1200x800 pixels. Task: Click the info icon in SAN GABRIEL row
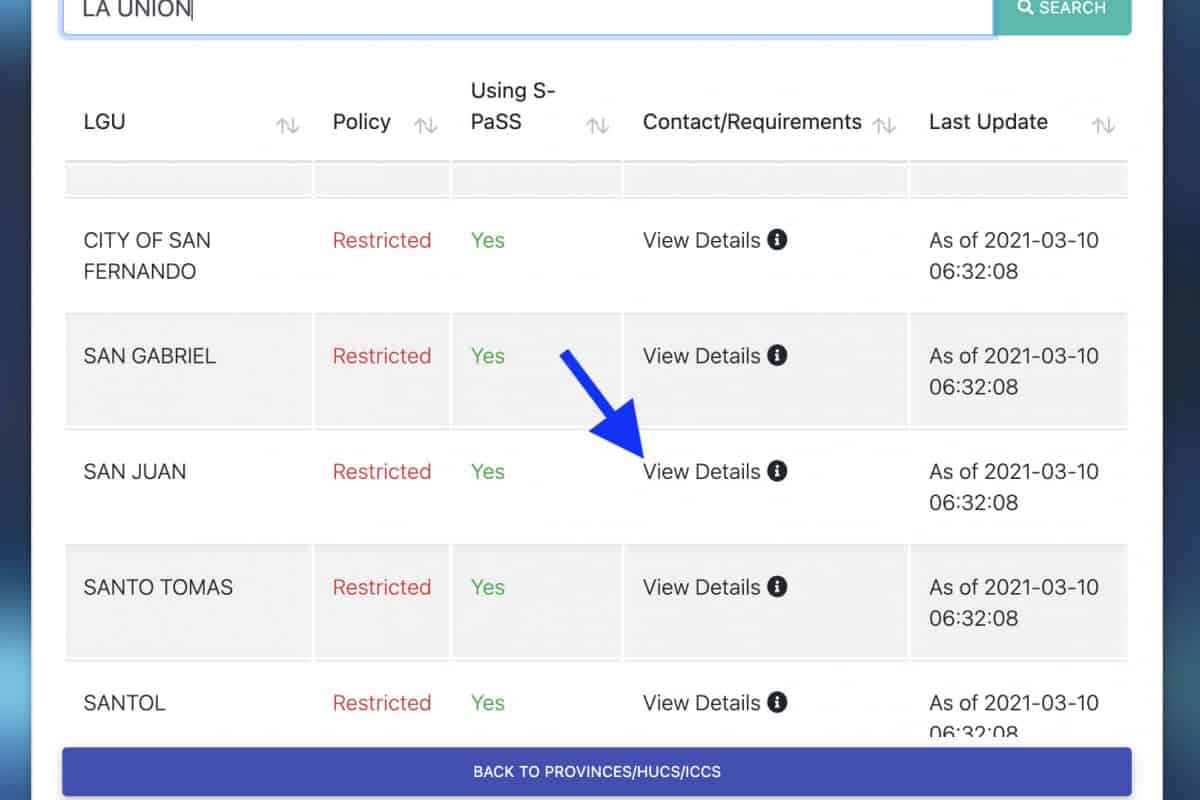coord(777,355)
